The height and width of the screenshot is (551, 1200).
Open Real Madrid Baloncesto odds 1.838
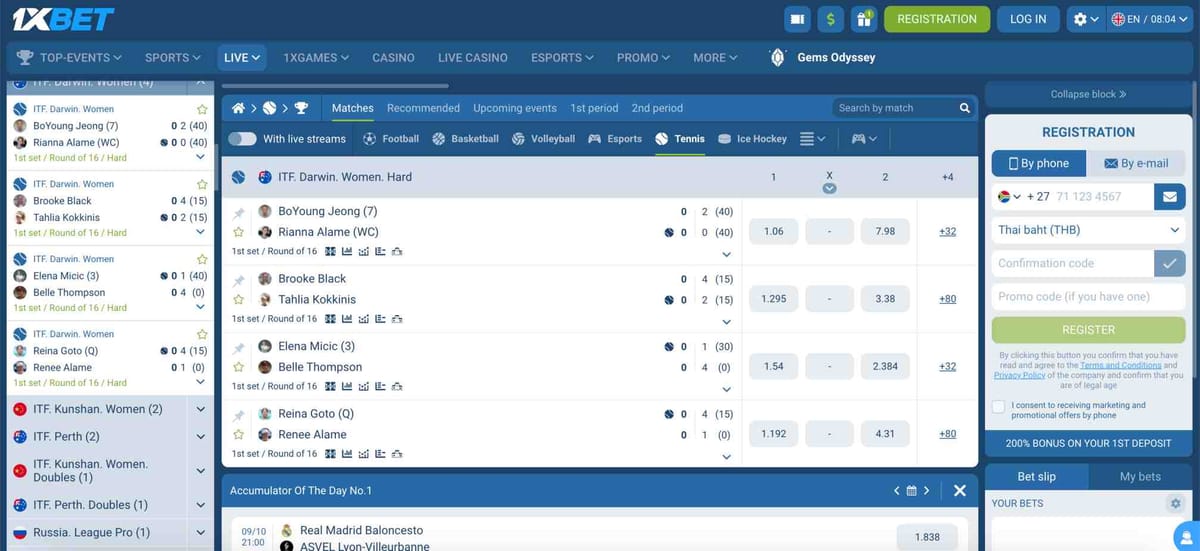coord(927,537)
